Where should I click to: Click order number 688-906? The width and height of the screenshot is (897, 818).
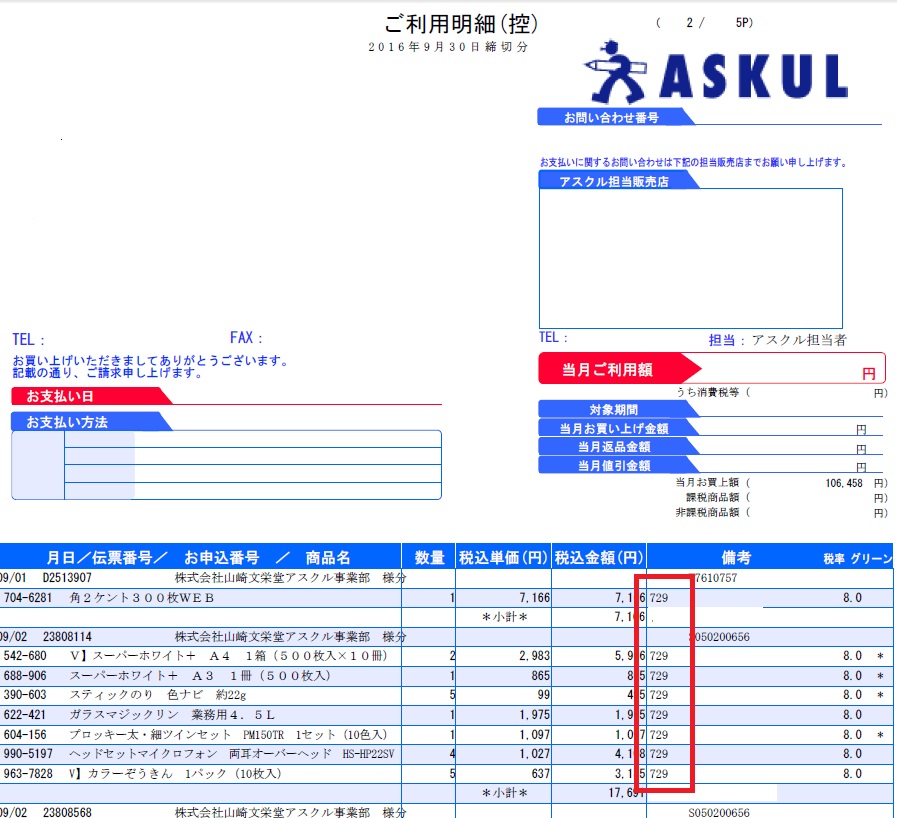point(25,676)
